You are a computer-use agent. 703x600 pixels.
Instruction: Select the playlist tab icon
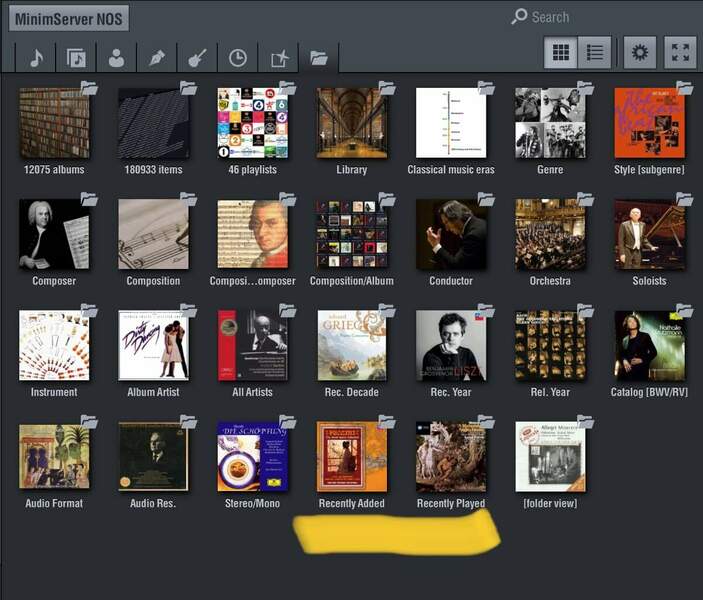(x=278, y=58)
